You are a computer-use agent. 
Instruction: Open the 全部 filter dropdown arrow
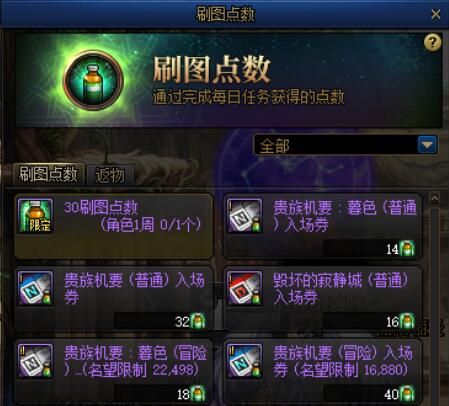[x=427, y=145]
